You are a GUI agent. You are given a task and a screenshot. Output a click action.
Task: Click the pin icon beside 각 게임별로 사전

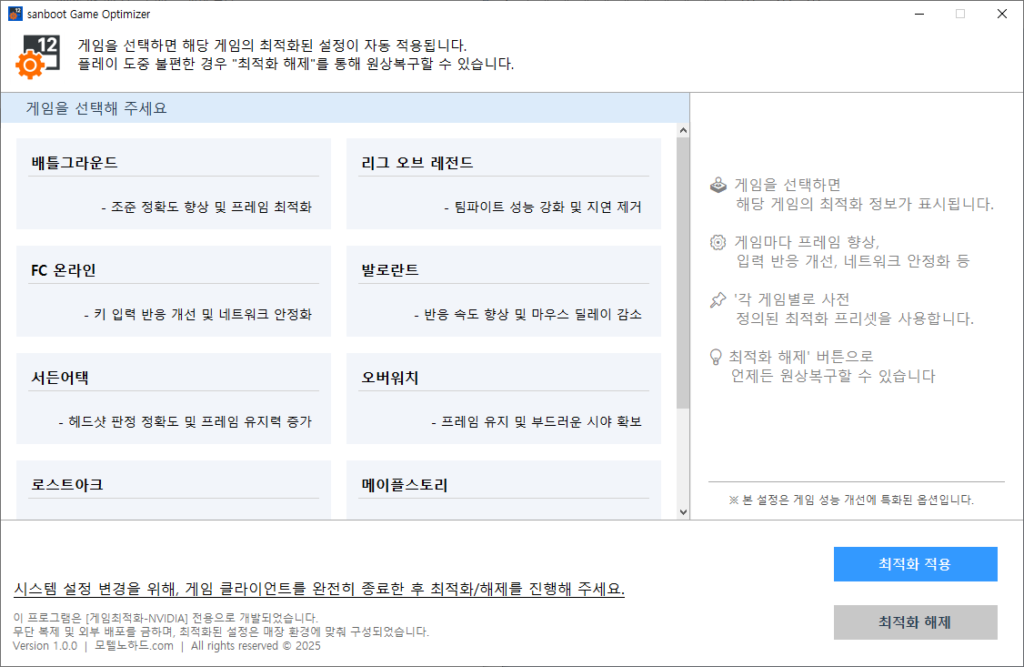pyautogui.click(x=717, y=299)
